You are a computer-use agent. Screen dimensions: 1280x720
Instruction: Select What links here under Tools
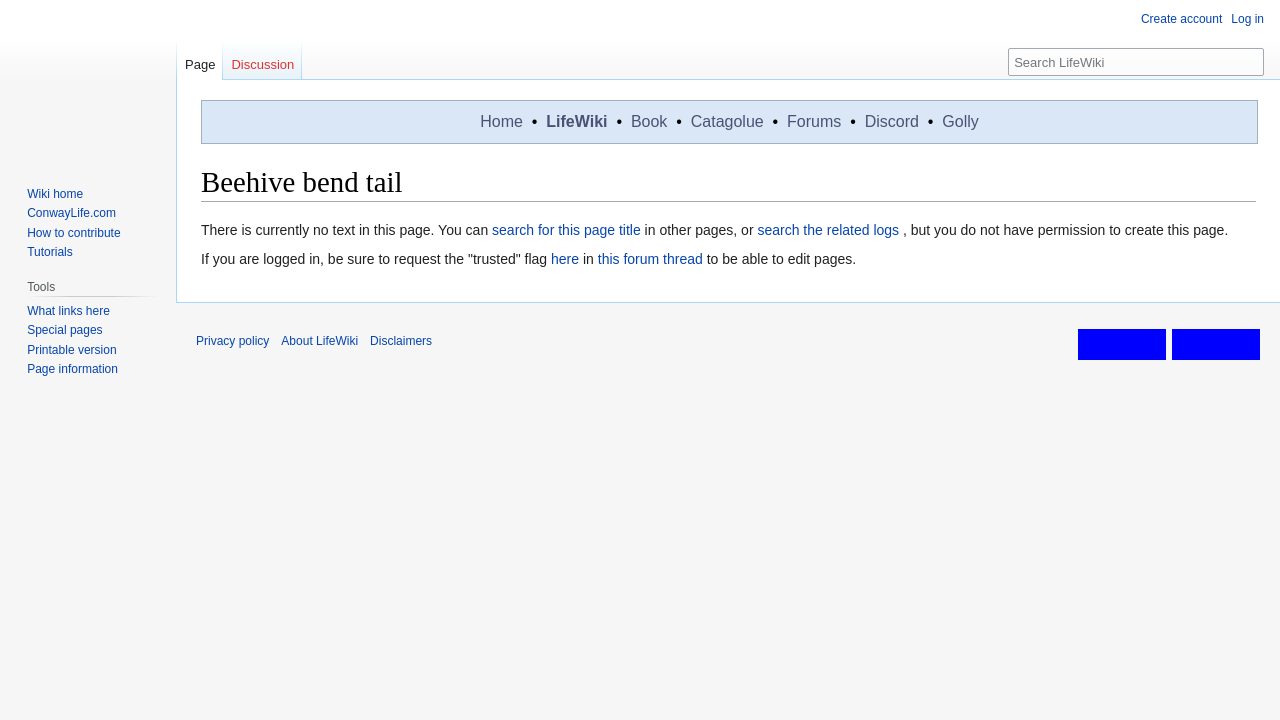(x=68, y=311)
